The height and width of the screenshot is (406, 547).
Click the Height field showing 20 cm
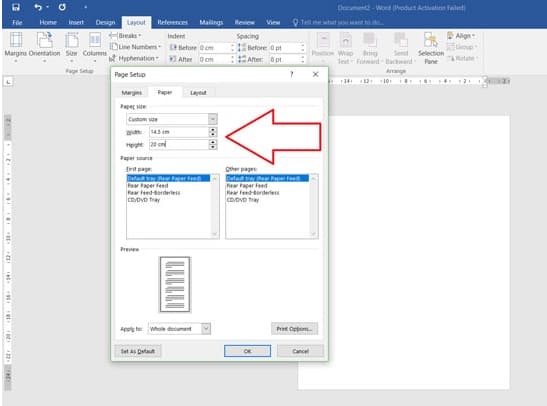pos(179,144)
